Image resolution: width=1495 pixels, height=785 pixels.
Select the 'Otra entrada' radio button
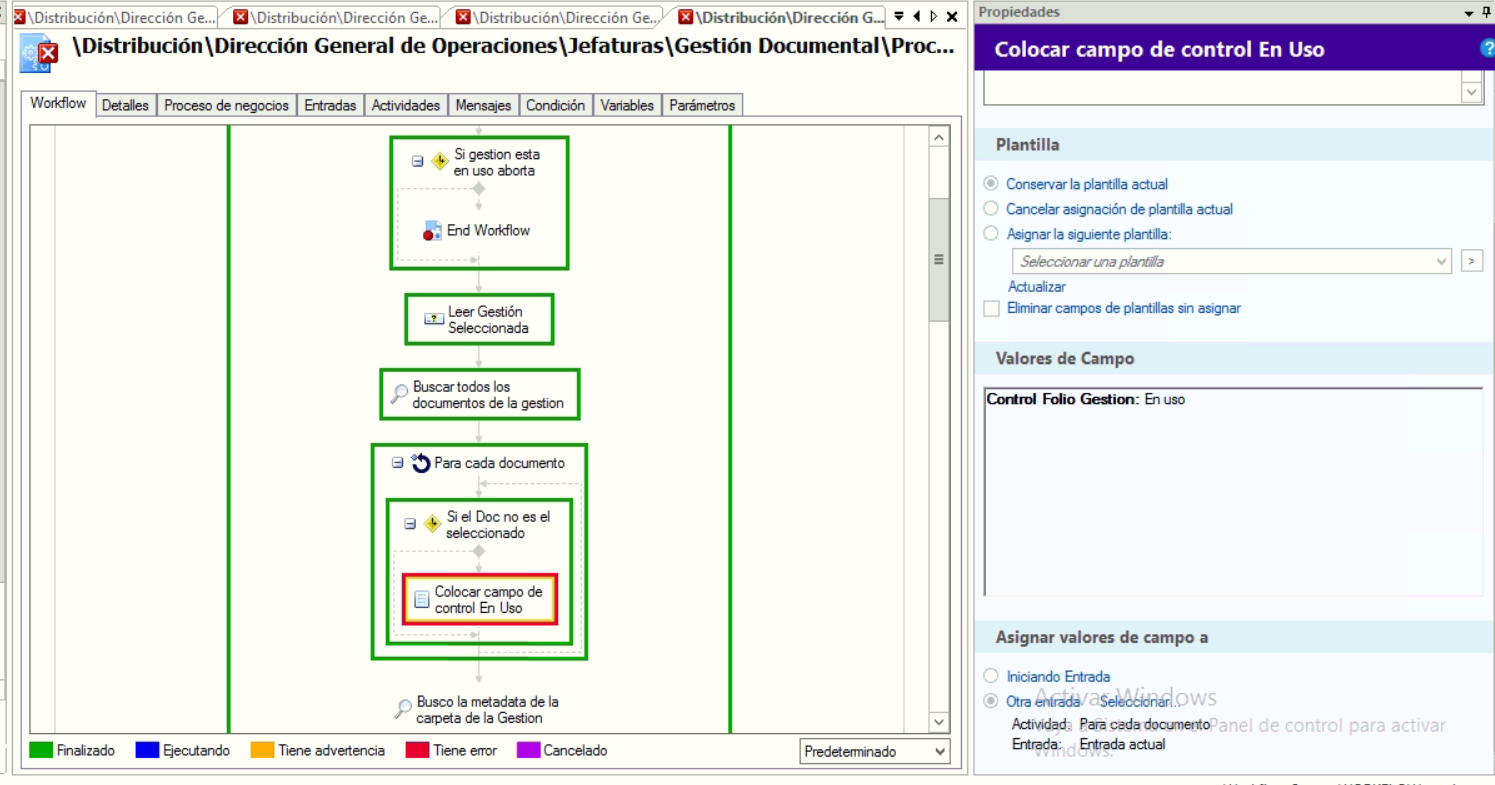click(x=991, y=702)
